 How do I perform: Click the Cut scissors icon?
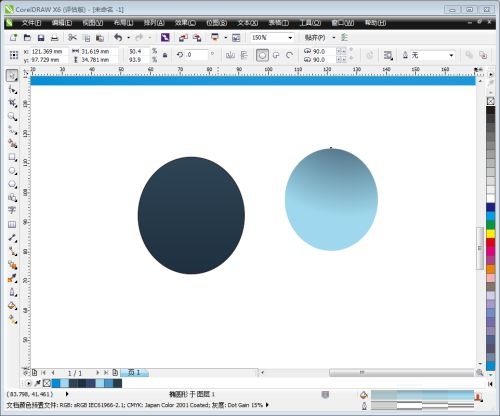coord(72,37)
